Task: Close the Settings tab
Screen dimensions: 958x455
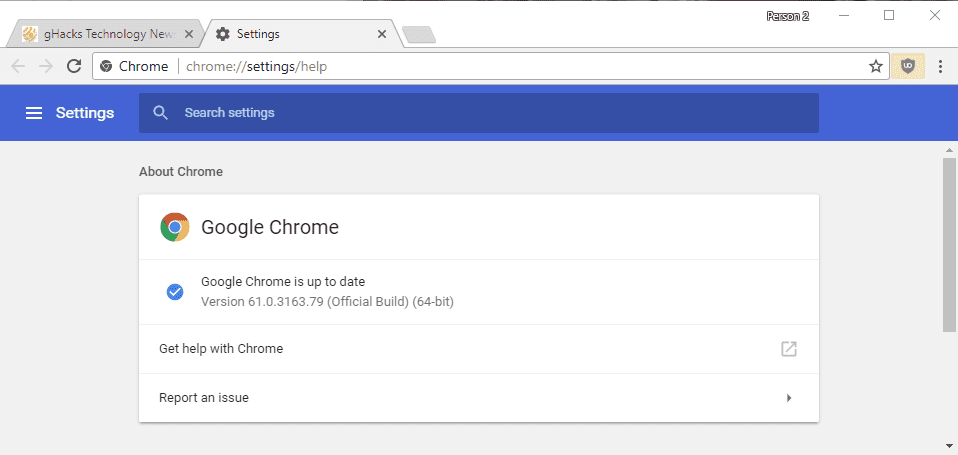Action: click(382, 34)
